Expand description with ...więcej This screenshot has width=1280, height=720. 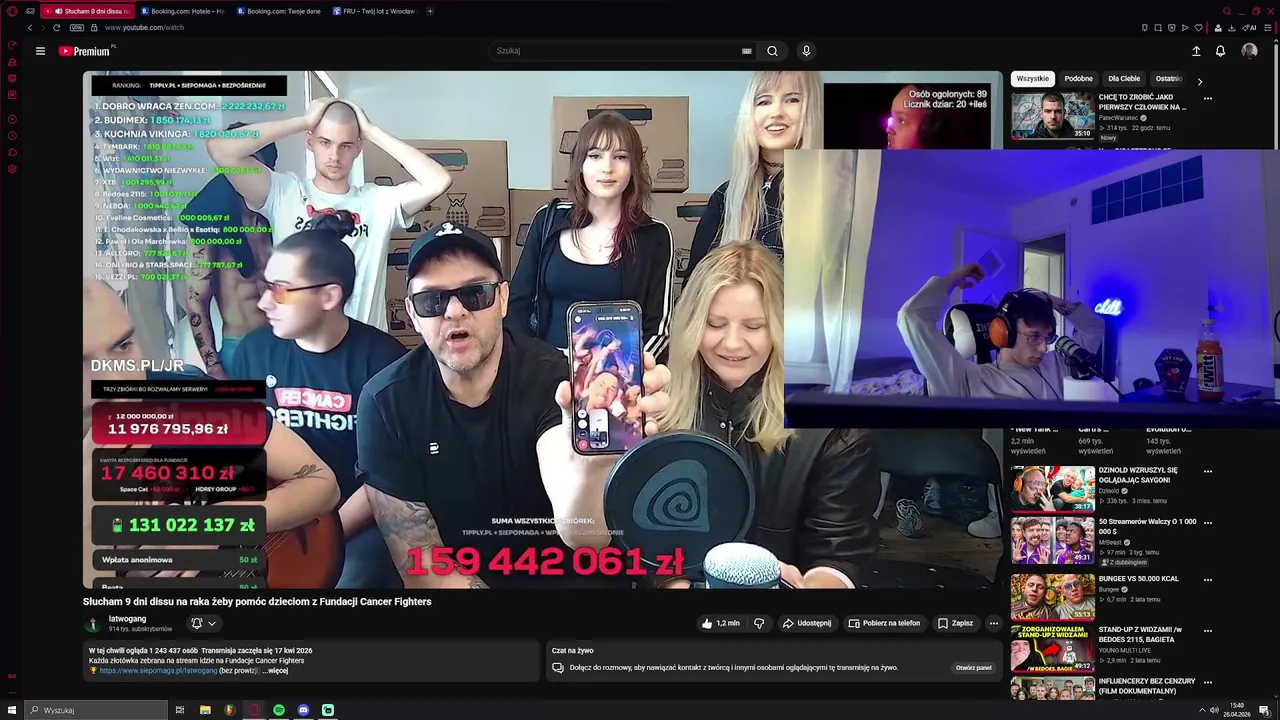click(275, 670)
